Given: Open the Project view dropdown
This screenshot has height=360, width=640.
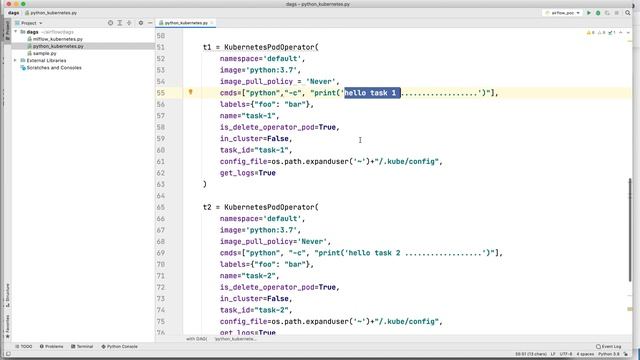Looking at the screenshot, I should click(x=29, y=23).
